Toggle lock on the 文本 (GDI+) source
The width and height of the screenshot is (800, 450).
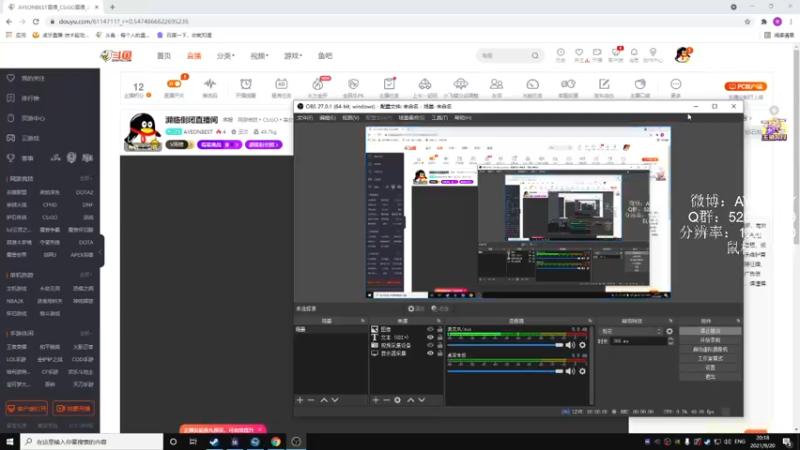point(439,337)
